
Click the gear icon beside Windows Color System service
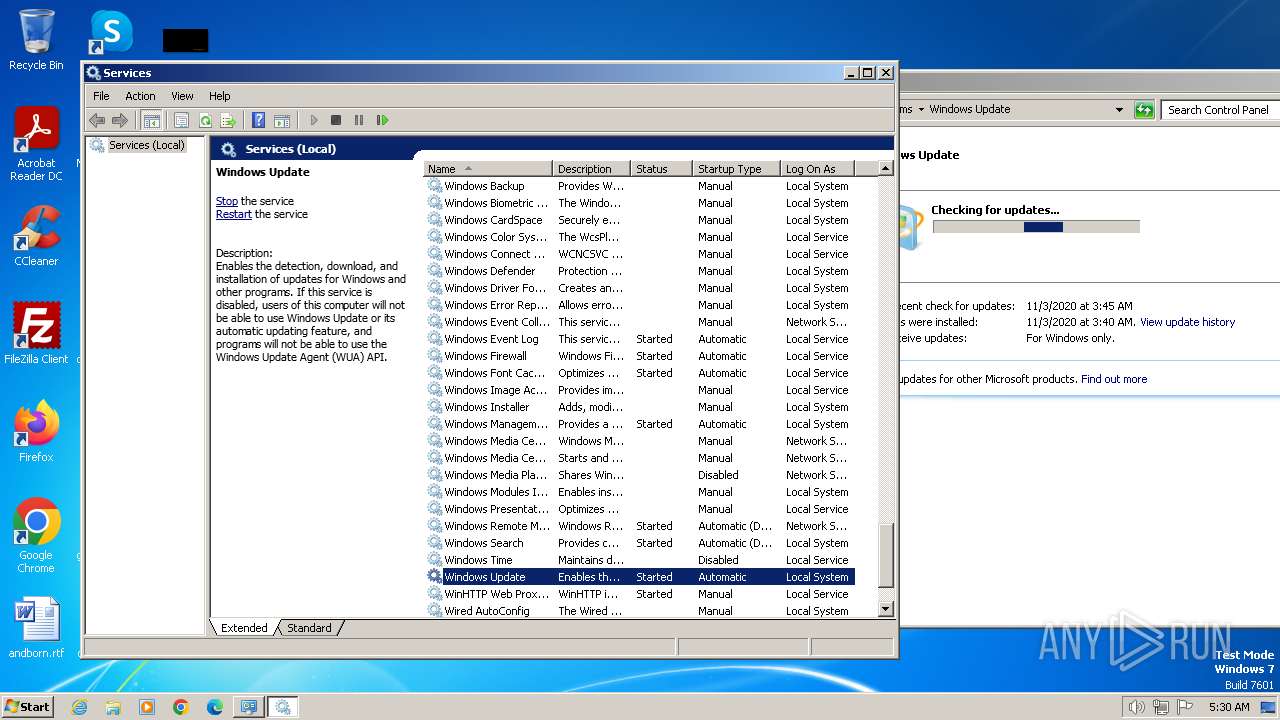(x=434, y=237)
